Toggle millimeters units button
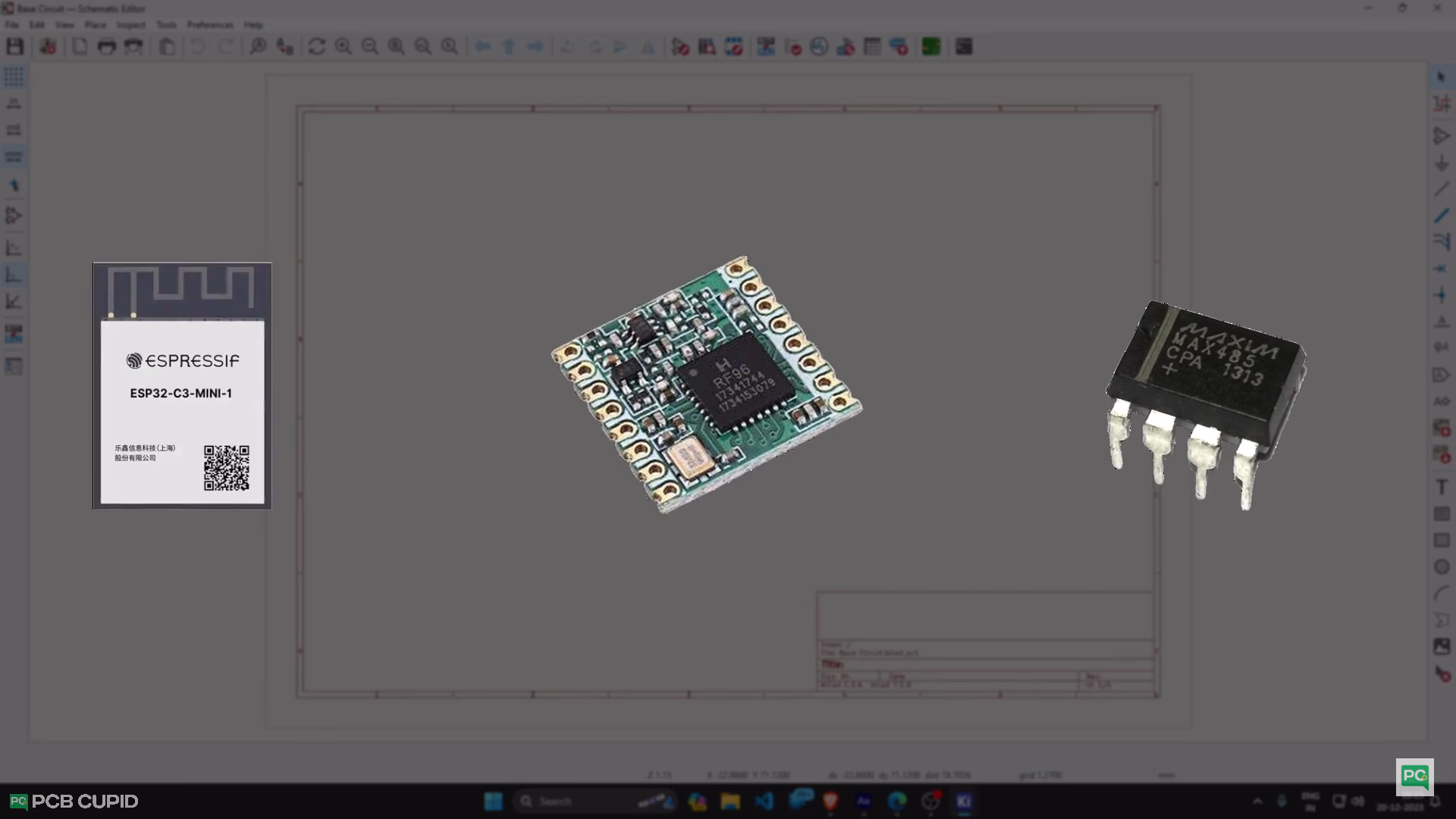Image resolution: width=1456 pixels, height=819 pixels. (14, 157)
